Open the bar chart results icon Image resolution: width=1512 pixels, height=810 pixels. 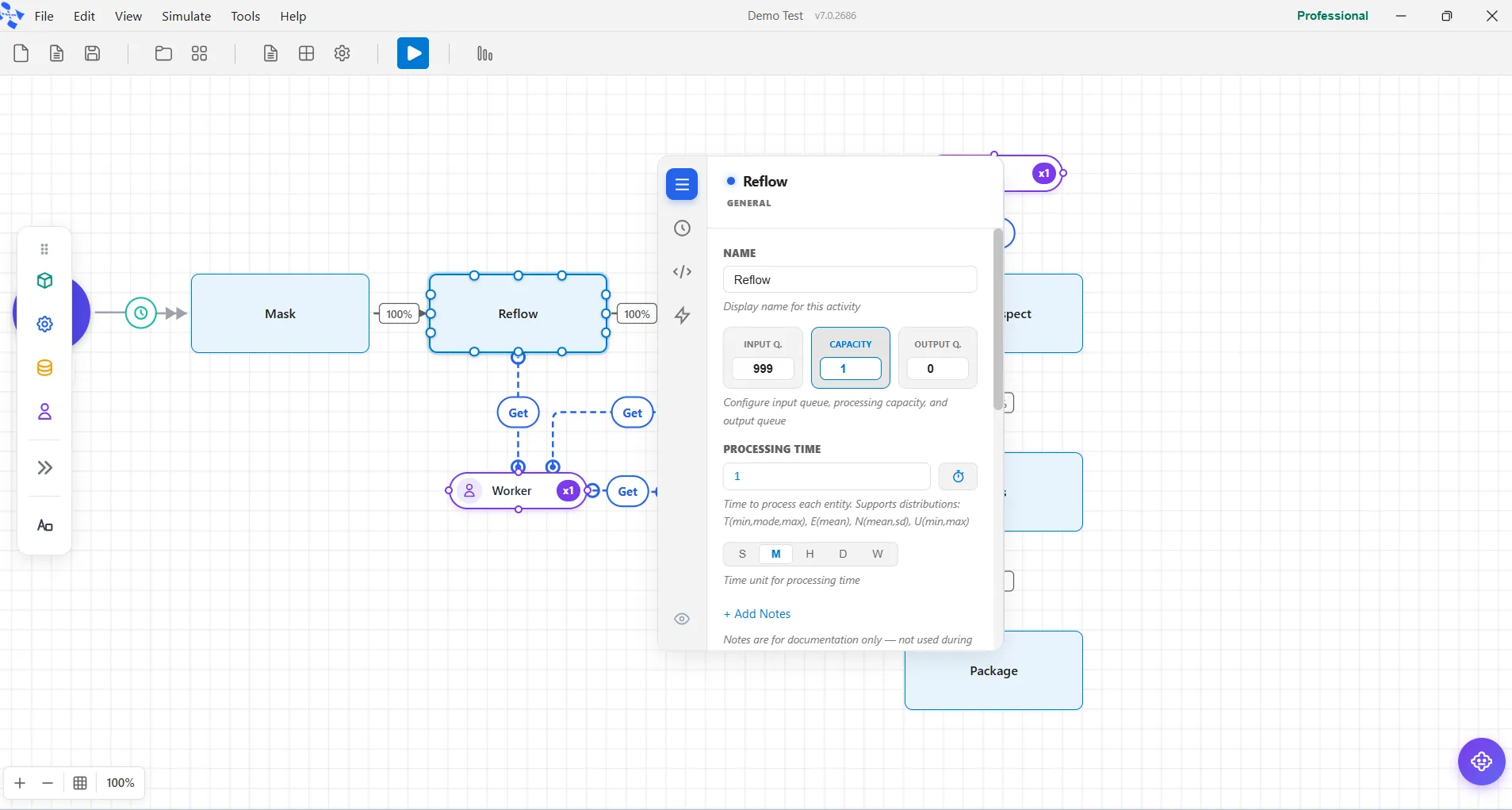(484, 53)
